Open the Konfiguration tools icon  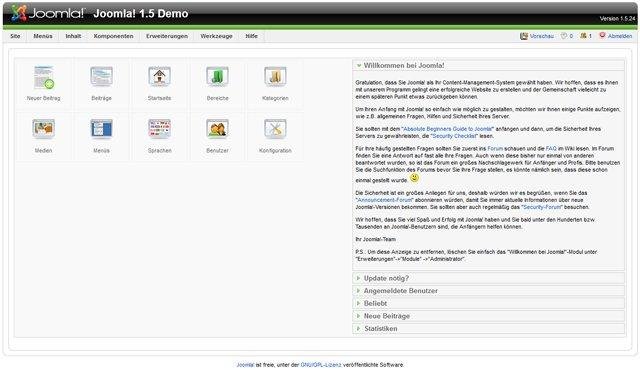275,136
